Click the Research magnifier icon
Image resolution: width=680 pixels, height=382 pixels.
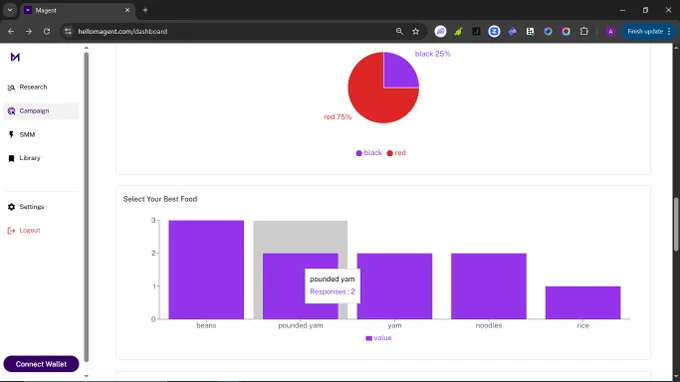click(x=11, y=88)
